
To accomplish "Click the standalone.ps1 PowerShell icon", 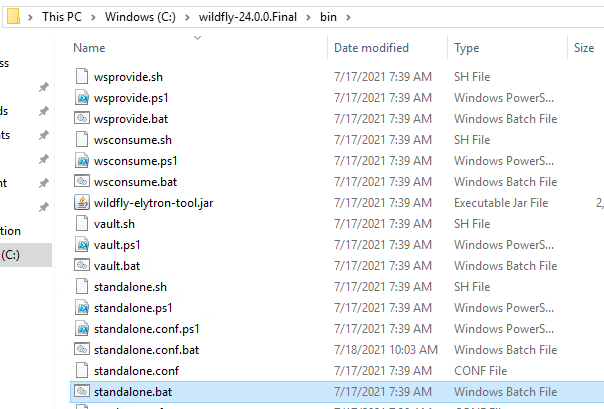I will click(82, 307).
